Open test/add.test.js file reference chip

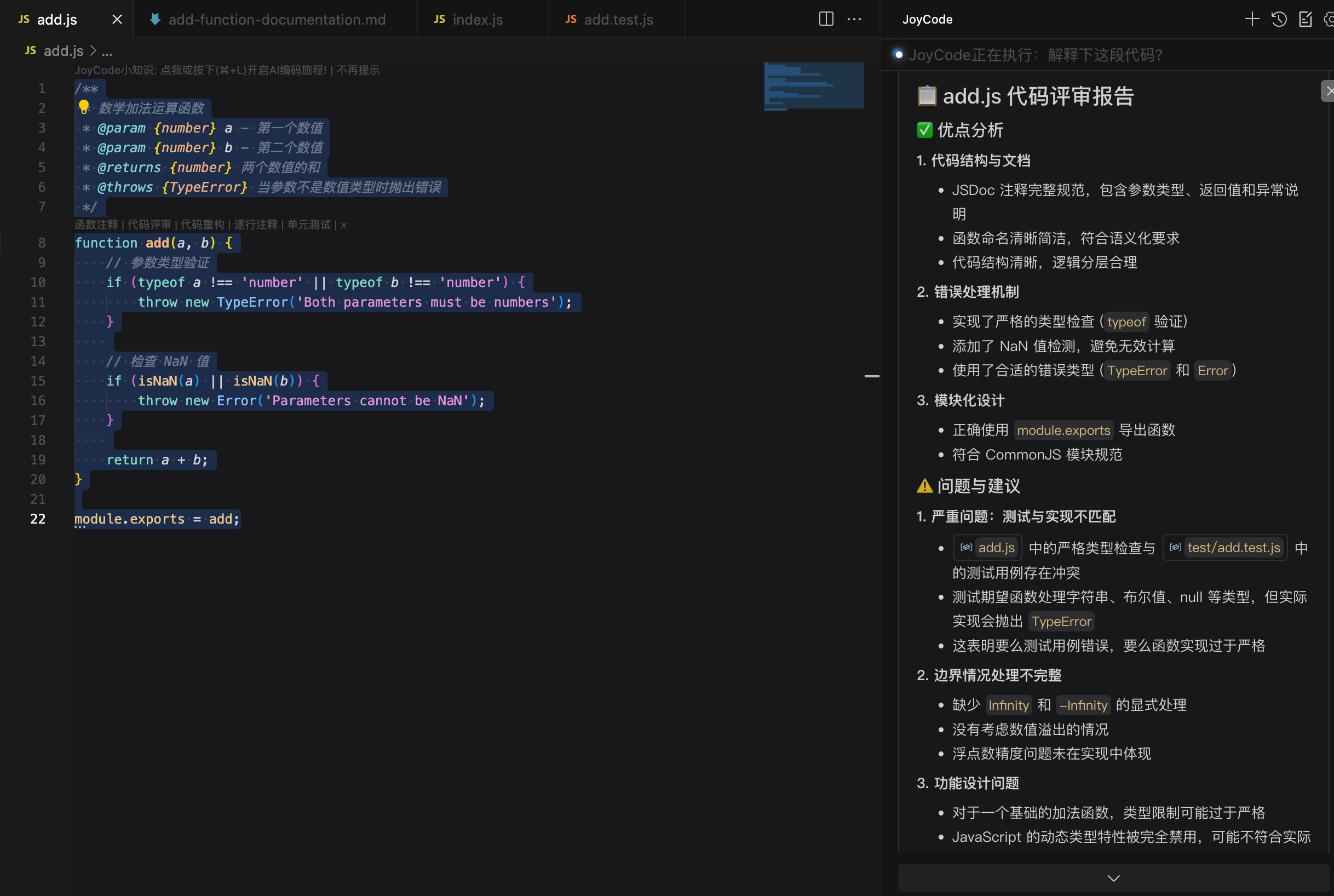(x=1225, y=548)
